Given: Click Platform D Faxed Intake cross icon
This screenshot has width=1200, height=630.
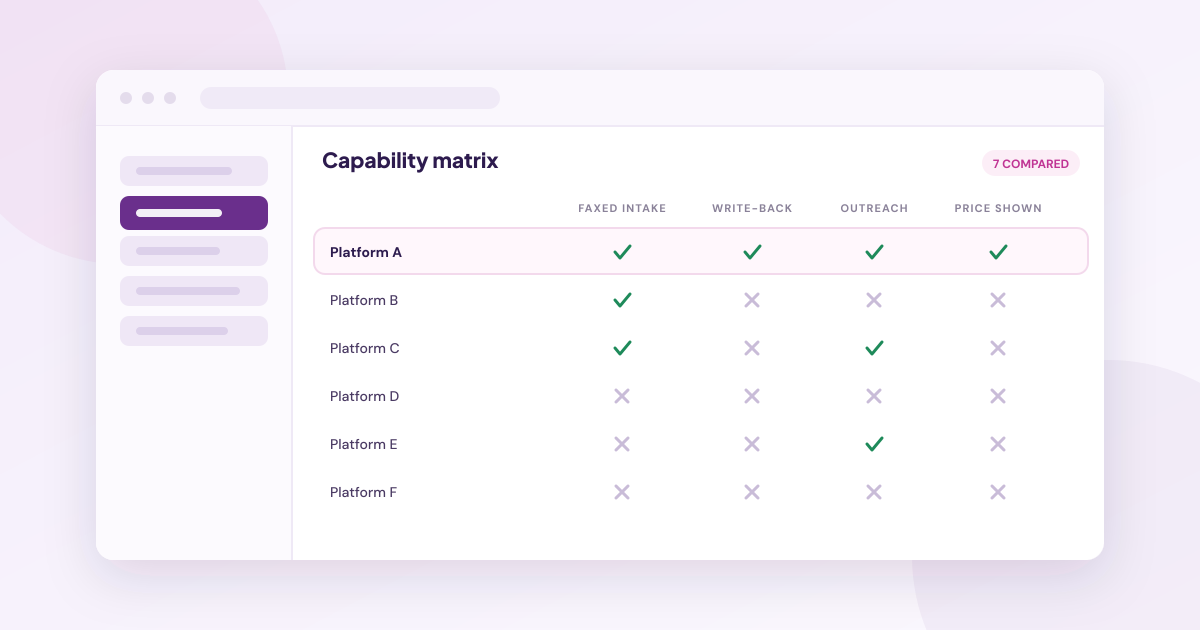Looking at the screenshot, I should coord(622,396).
